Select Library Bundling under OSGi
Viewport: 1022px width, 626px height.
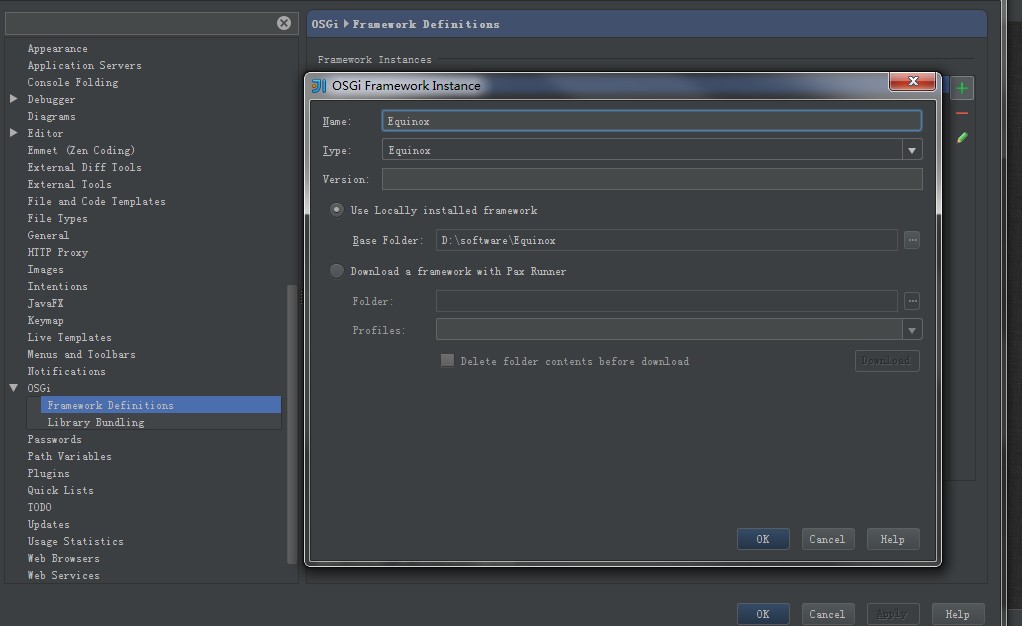click(96, 423)
